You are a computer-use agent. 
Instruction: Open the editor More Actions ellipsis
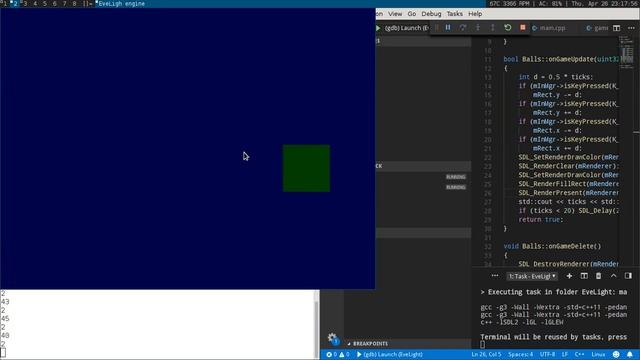[631, 28]
